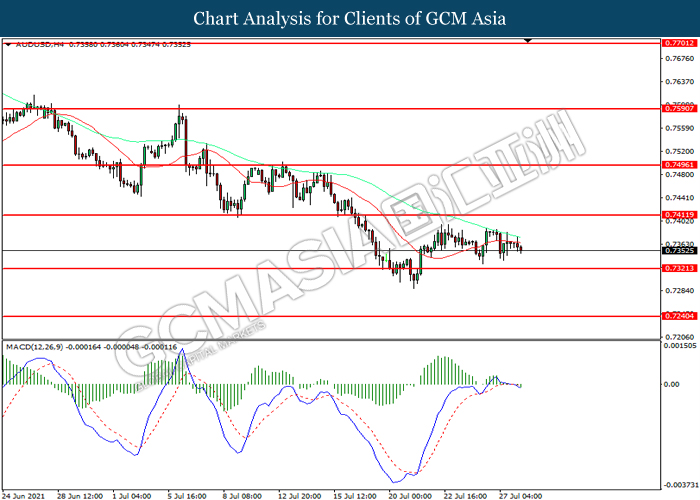This screenshot has width=700, height=500.
Task: Click the 20 Jul 00:00 time label
Action: coord(410,496)
